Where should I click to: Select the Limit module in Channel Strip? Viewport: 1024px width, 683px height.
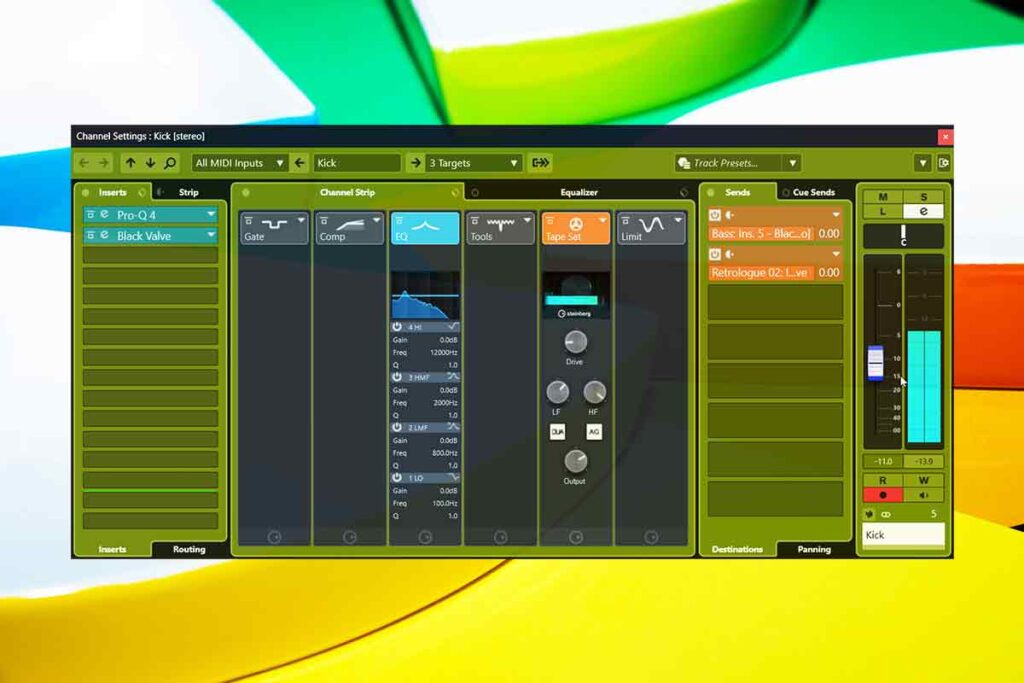pos(650,228)
